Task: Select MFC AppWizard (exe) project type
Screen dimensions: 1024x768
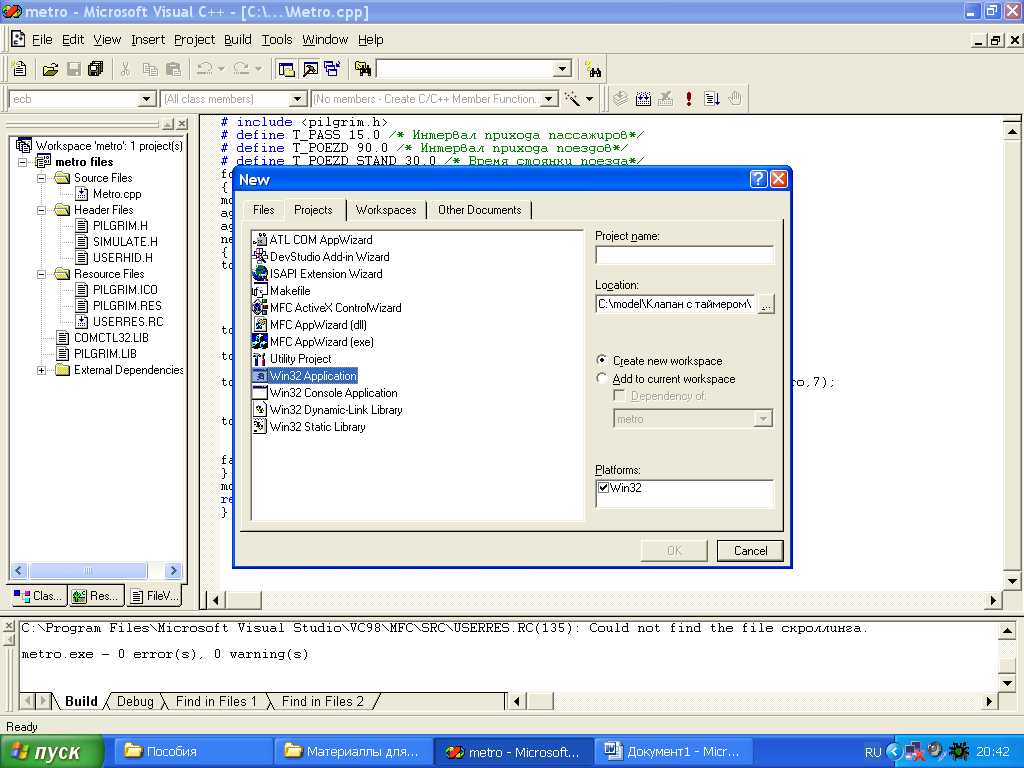Action: pos(313,342)
